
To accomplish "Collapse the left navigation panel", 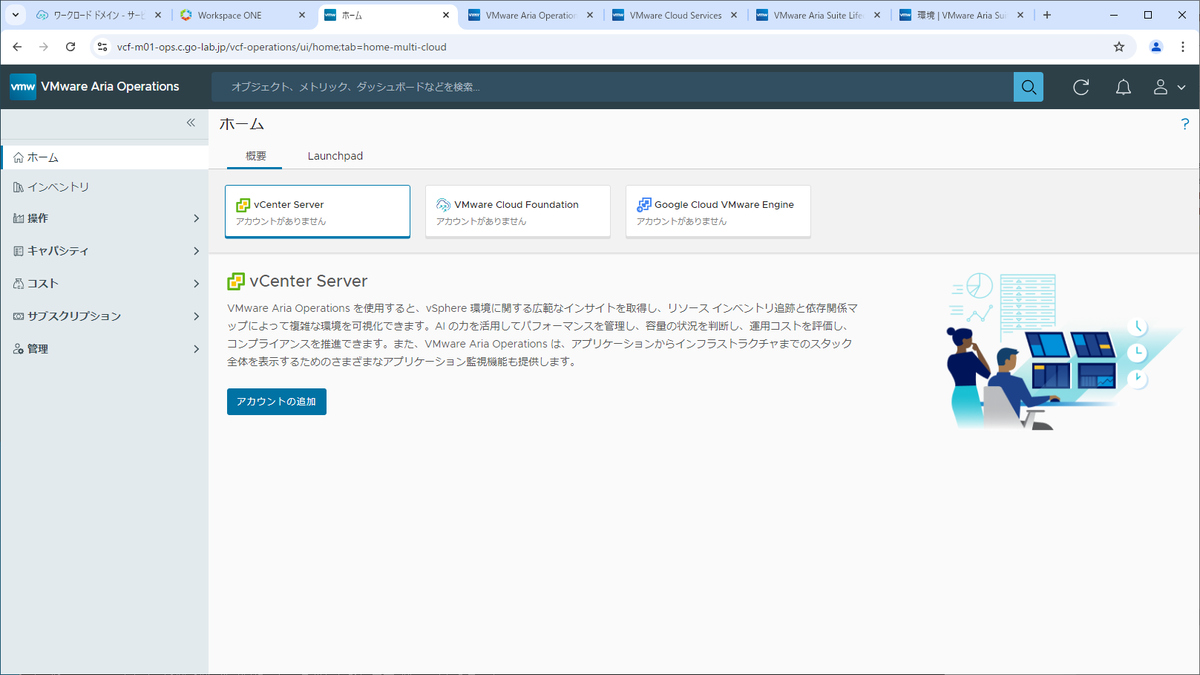I will click(x=190, y=123).
